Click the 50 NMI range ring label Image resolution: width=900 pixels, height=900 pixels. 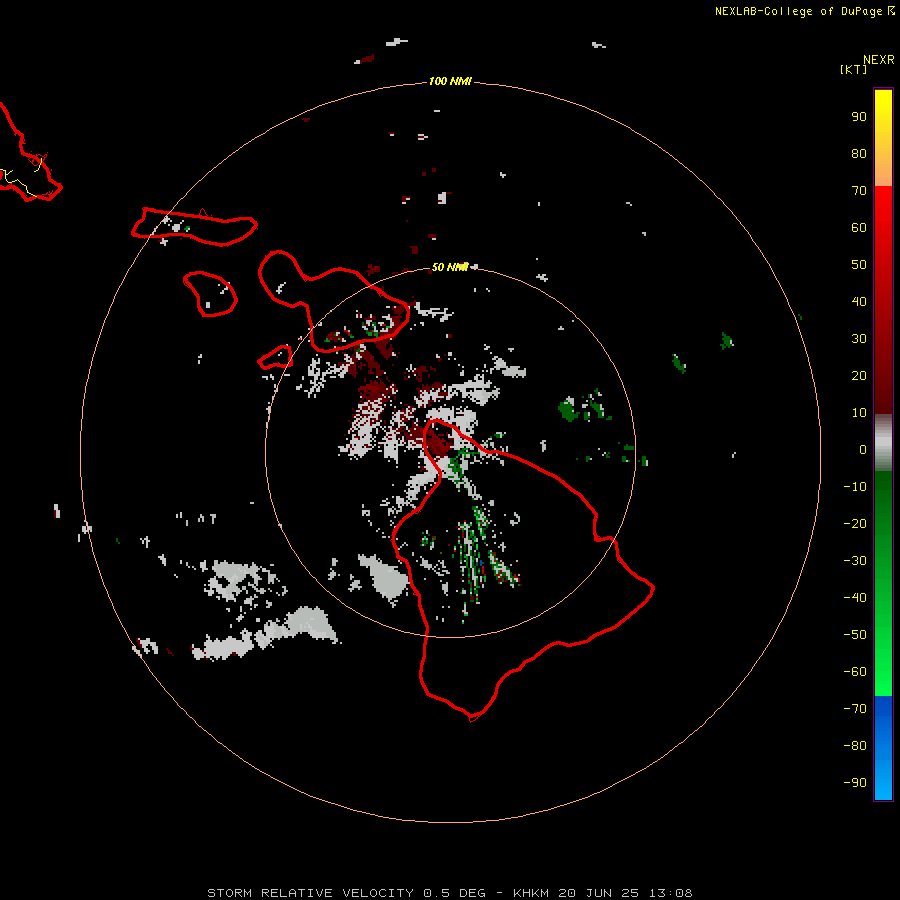click(x=449, y=267)
